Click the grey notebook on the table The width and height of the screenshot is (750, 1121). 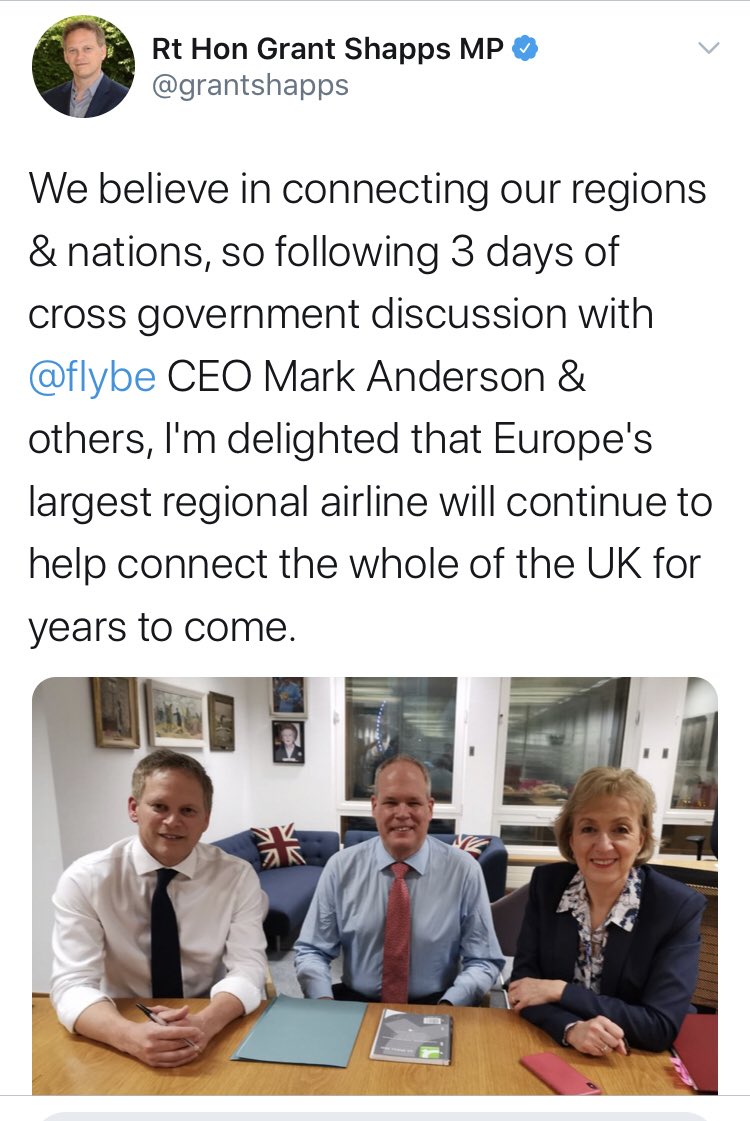click(x=412, y=1035)
